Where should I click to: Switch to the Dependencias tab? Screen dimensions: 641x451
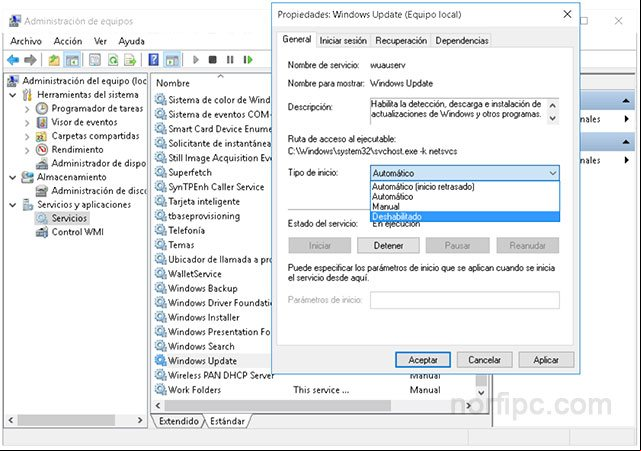(x=462, y=40)
